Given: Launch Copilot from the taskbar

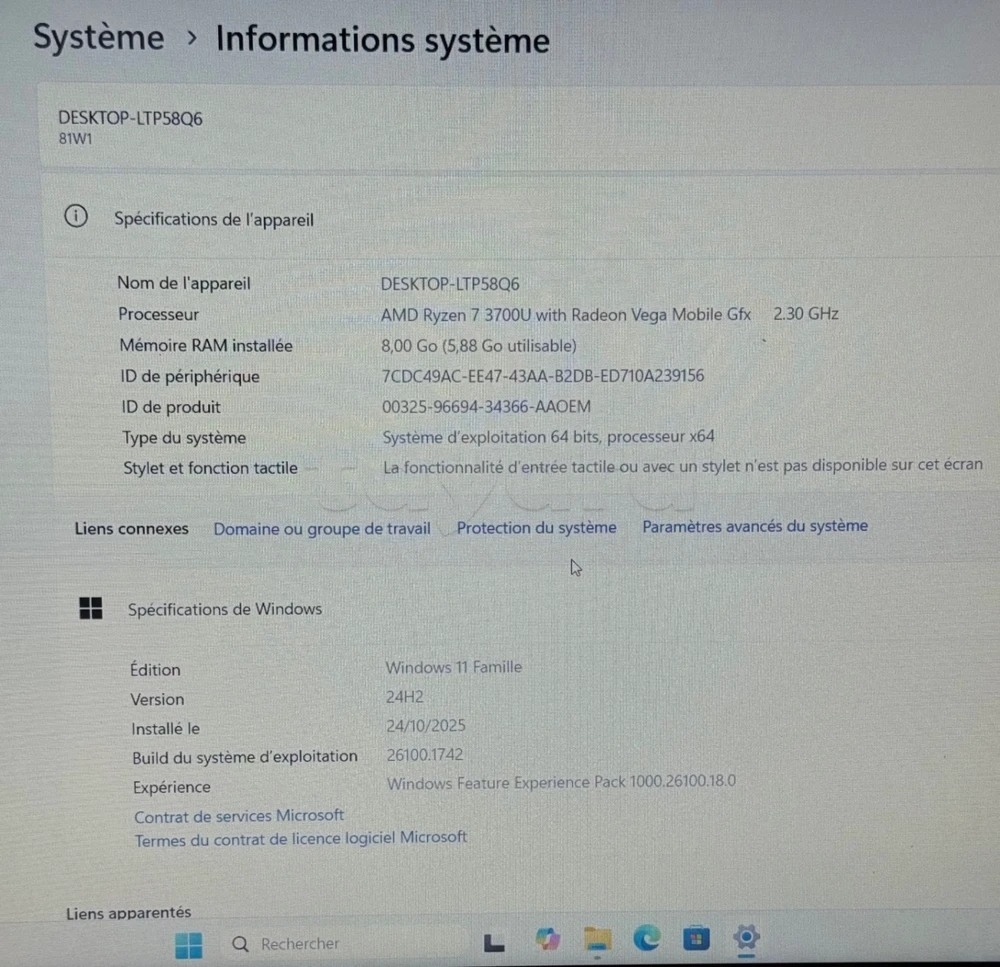Looking at the screenshot, I should (x=547, y=939).
